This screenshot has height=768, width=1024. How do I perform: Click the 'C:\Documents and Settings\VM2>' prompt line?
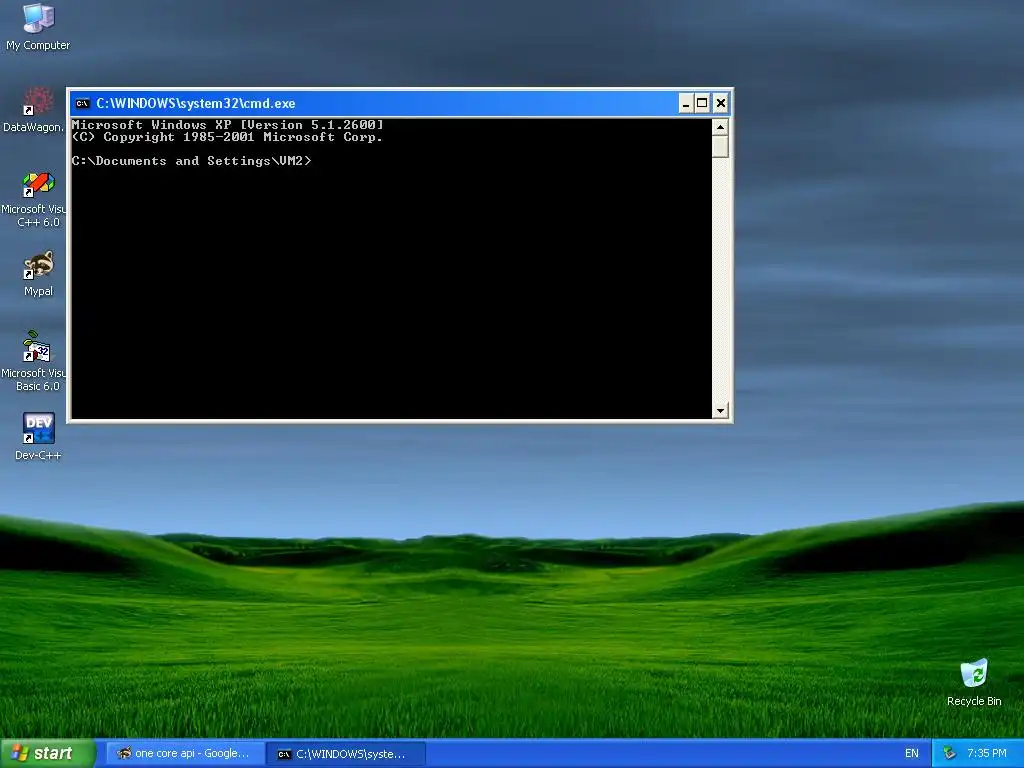coord(191,161)
